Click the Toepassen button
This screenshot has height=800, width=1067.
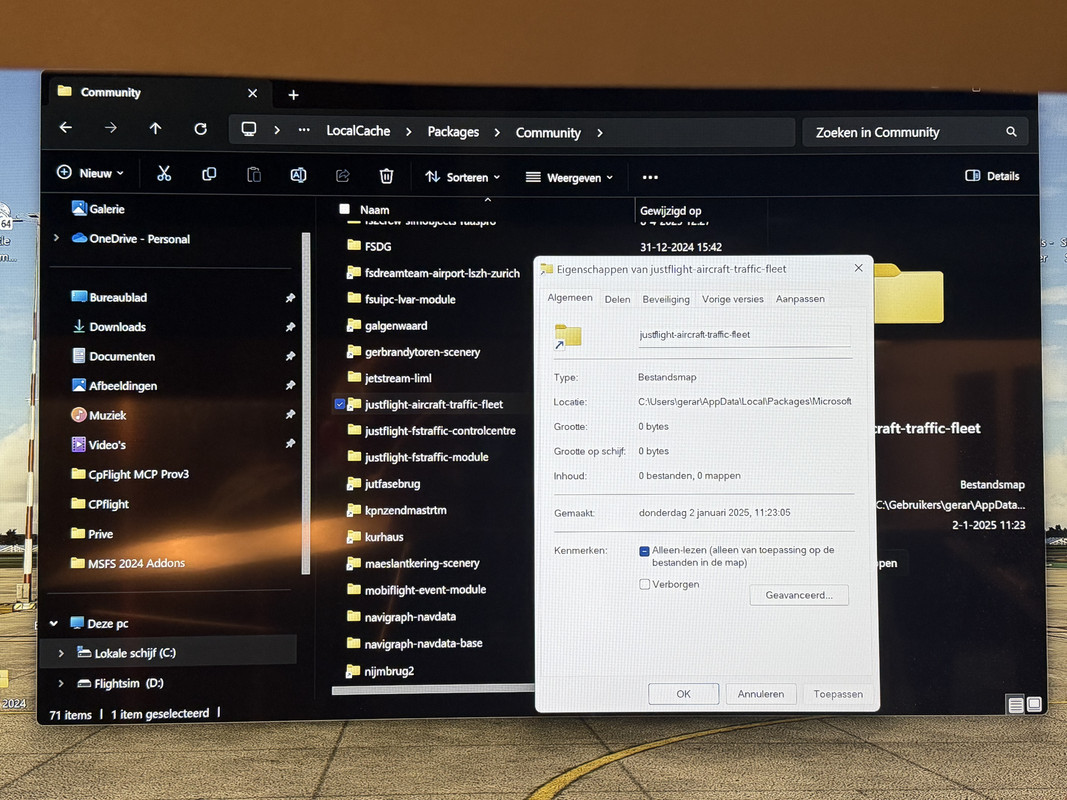point(838,694)
